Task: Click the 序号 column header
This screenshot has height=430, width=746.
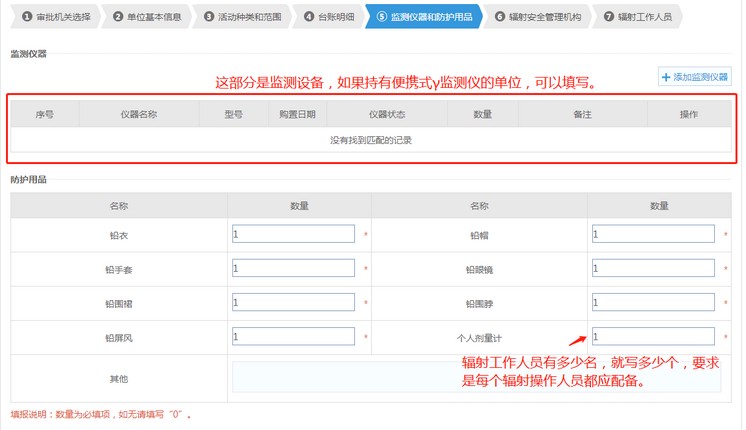Action: coord(44,114)
